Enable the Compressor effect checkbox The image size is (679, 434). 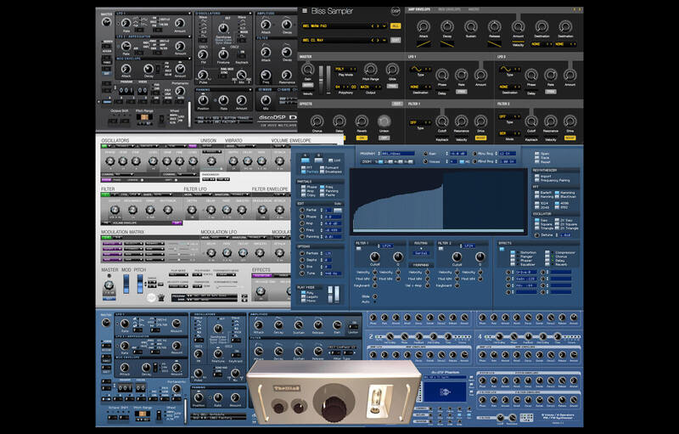click(x=548, y=252)
